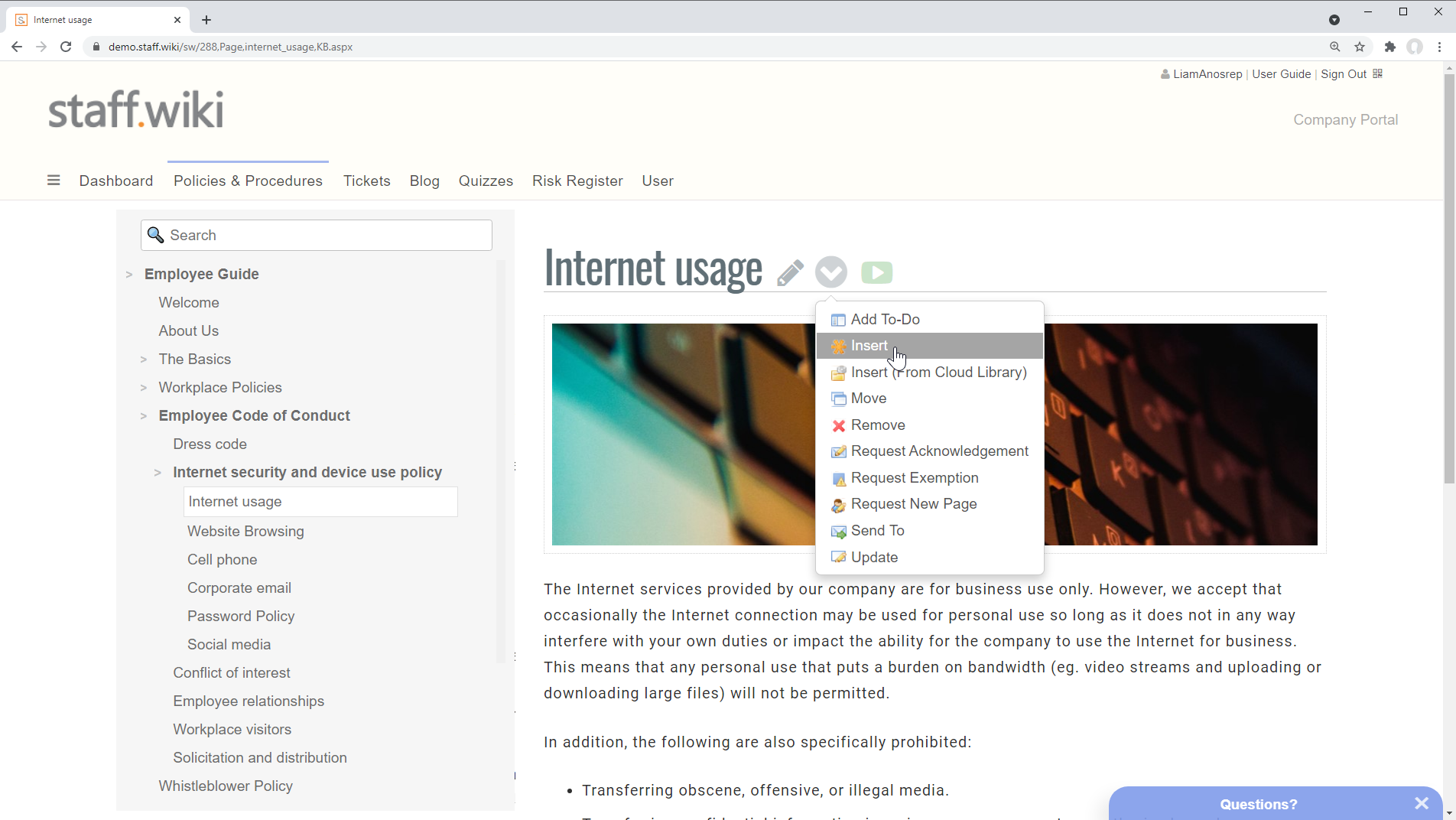Open the User Guide link

point(1282,74)
